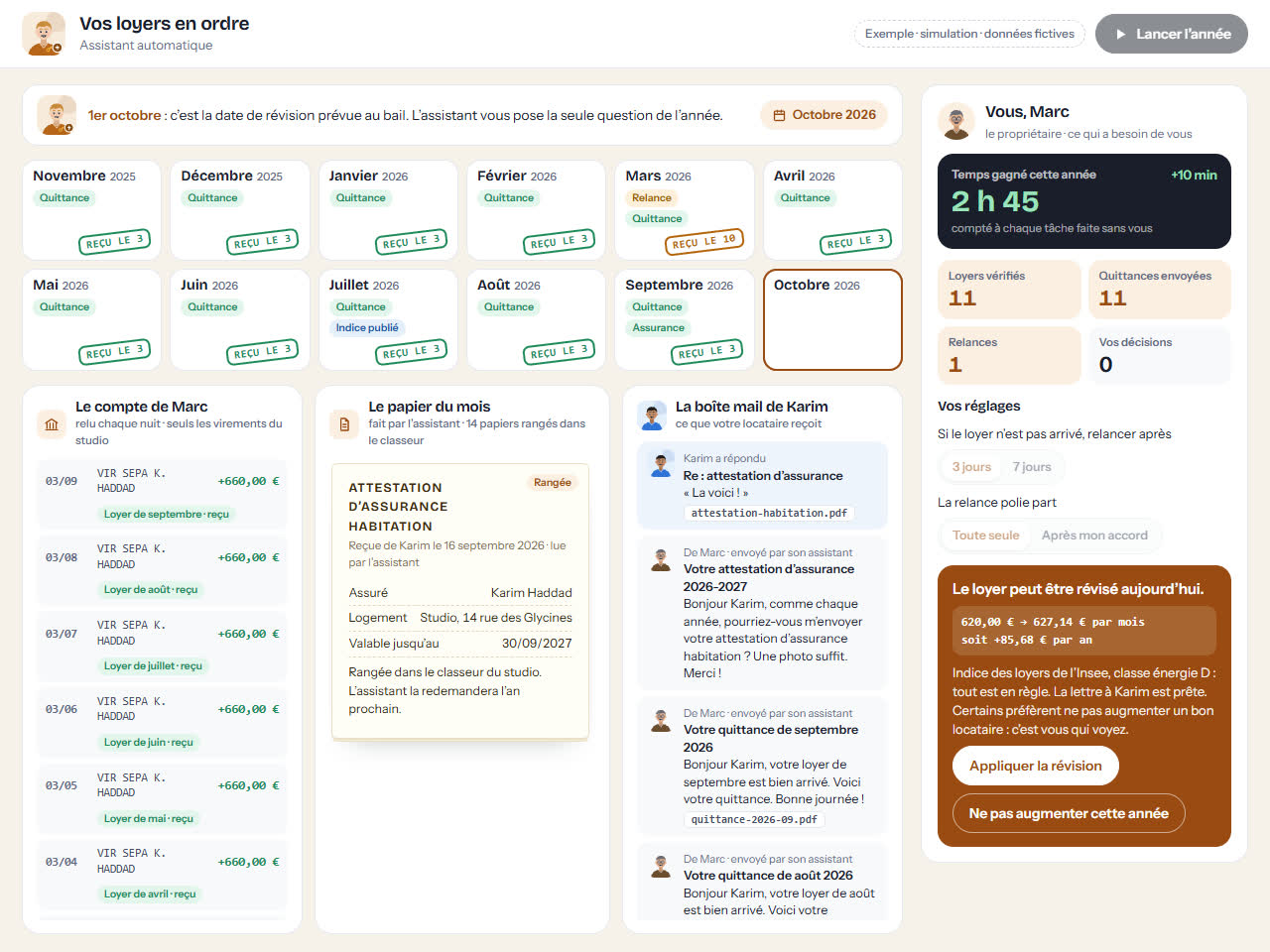Image resolution: width=1270 pixels, height=952 pixels.
Task: Set the reminder delay to 7 jours
Action: pyautogui.click(x=1032, y=467)
